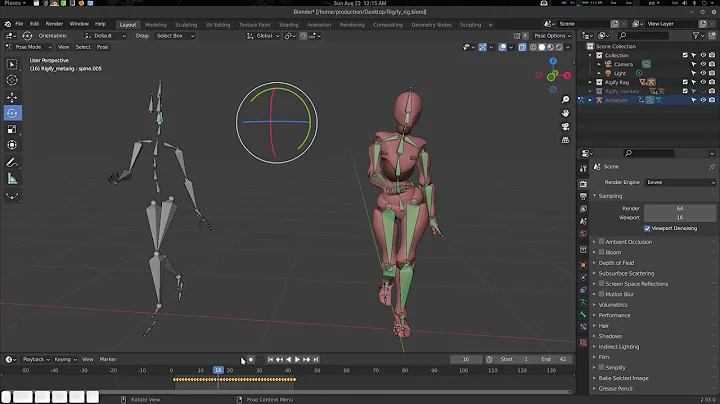Expand the Rigify Rag collection
Image resolution: width=720 pixels, height=404 pixels.
tap(591, 82)
